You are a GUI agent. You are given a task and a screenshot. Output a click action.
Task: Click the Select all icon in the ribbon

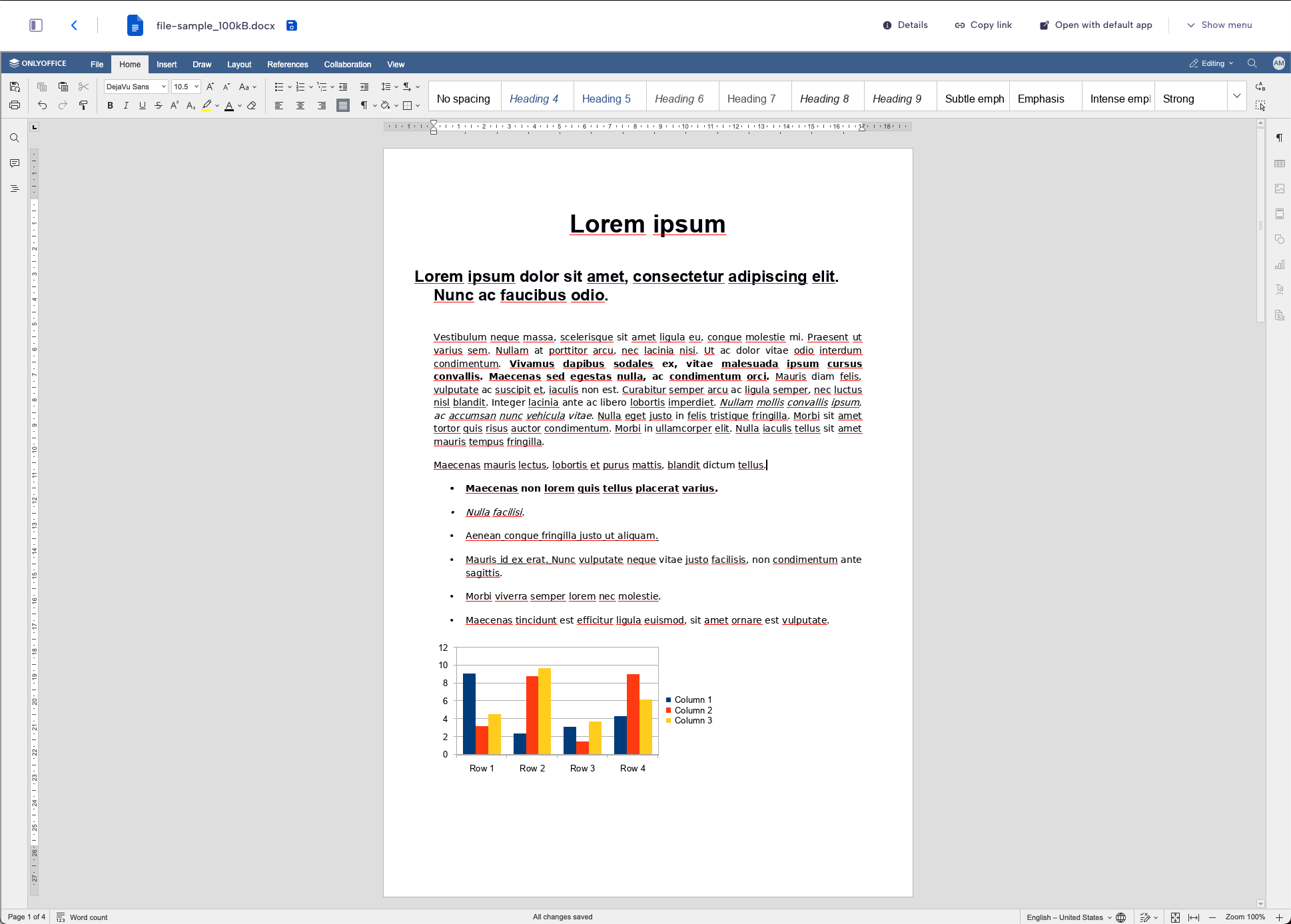pyautogui.click(x=1260, y=105)
